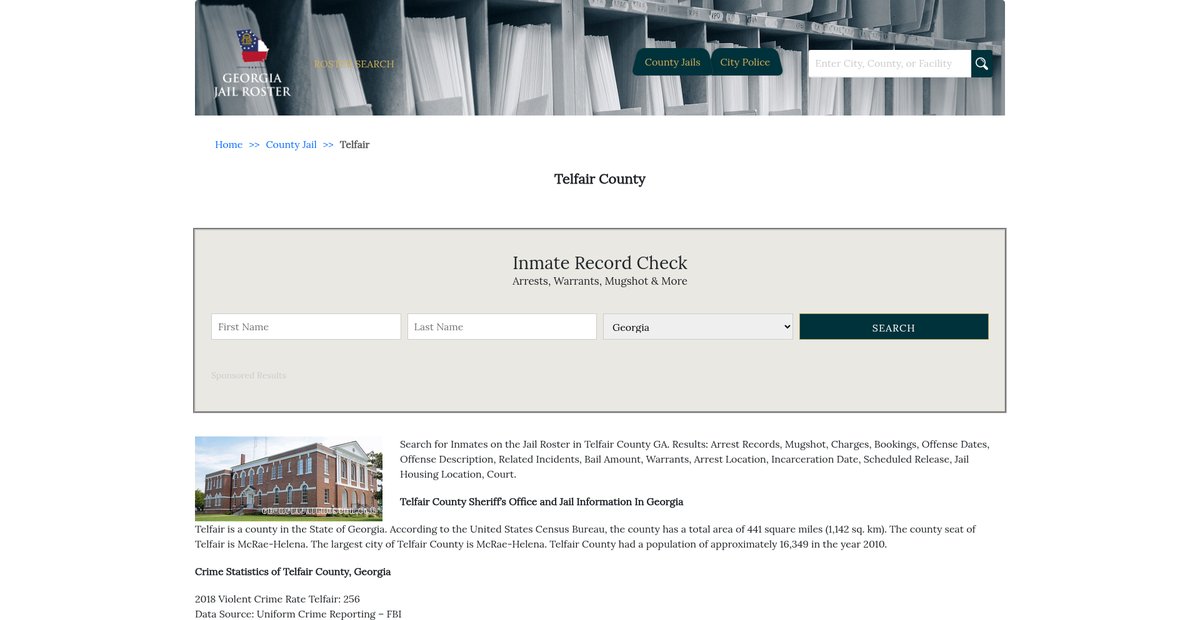Go to Home via breadcrumb
1200x620 pixels.
(228, 145)
